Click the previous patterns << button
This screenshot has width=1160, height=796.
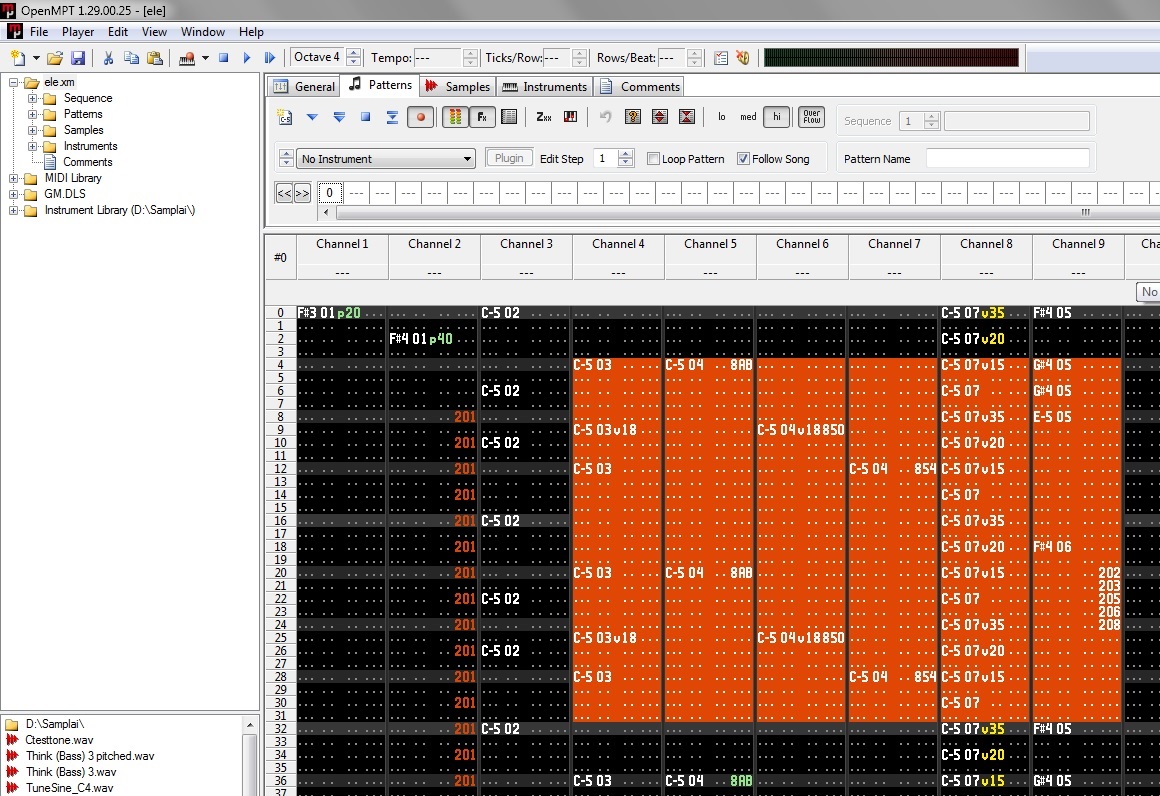tap(284, 193)
